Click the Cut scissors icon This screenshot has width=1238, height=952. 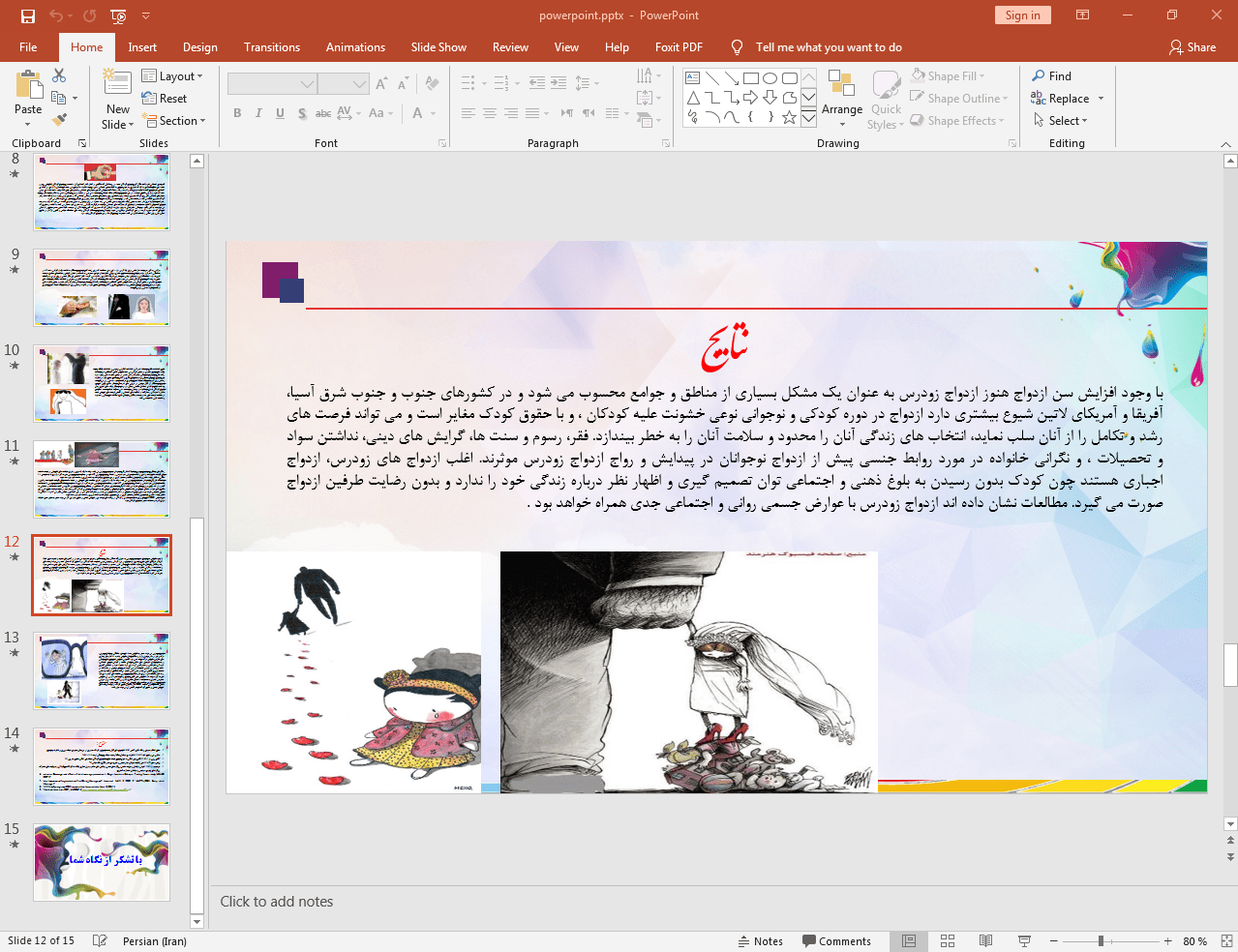(x=59, y=75)
